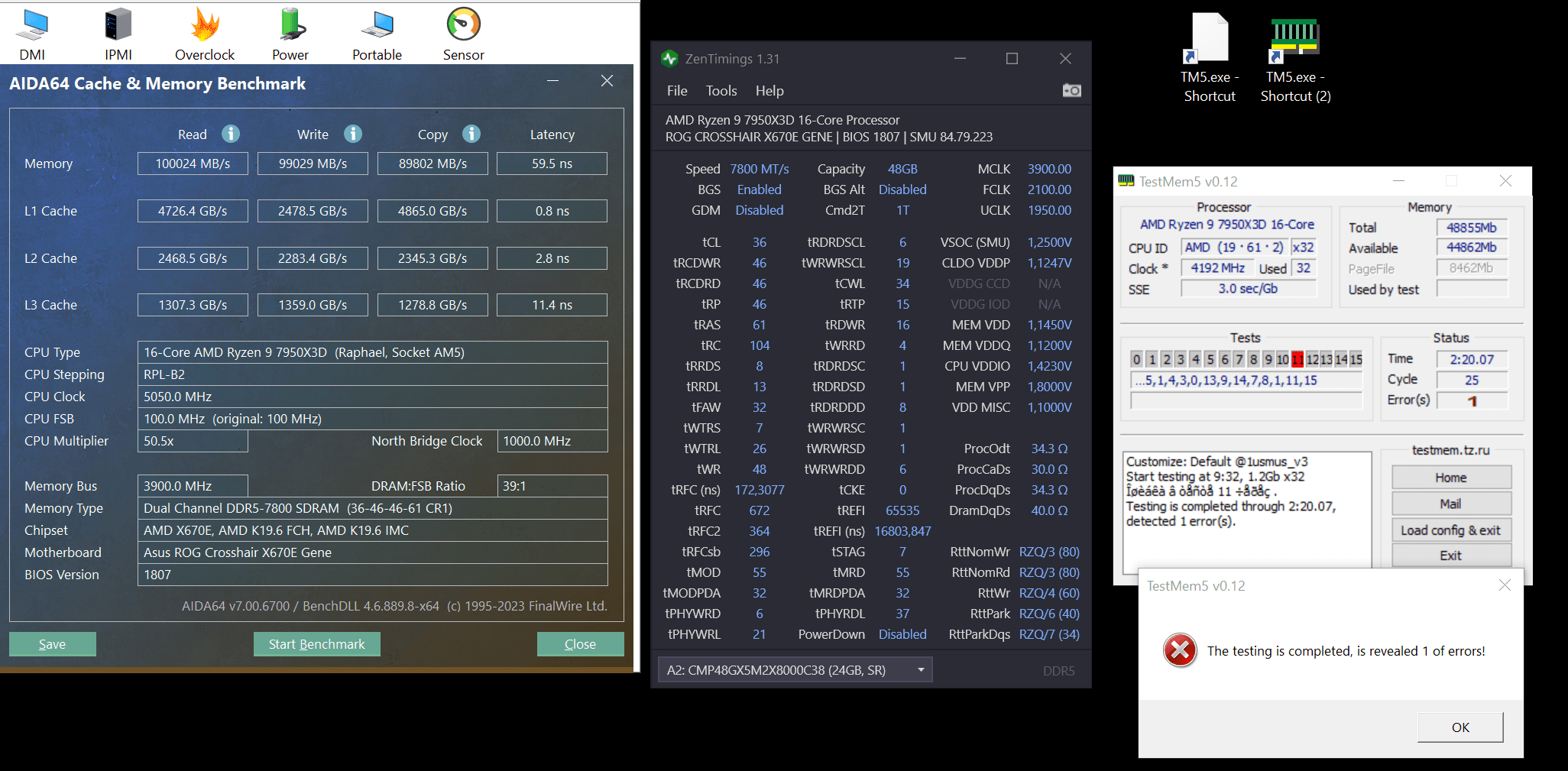Click the 7800 MT/s speed value
This screenshot has width=1568, height=771.
tap(760, 169)
